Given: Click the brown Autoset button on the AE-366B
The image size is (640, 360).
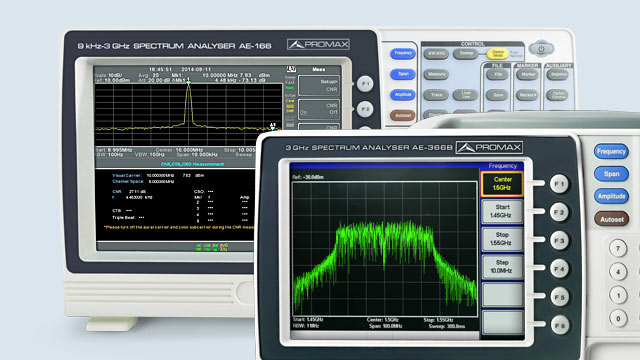Looking at the screenshot, I should pyautogui.click(x=611, y=219).
